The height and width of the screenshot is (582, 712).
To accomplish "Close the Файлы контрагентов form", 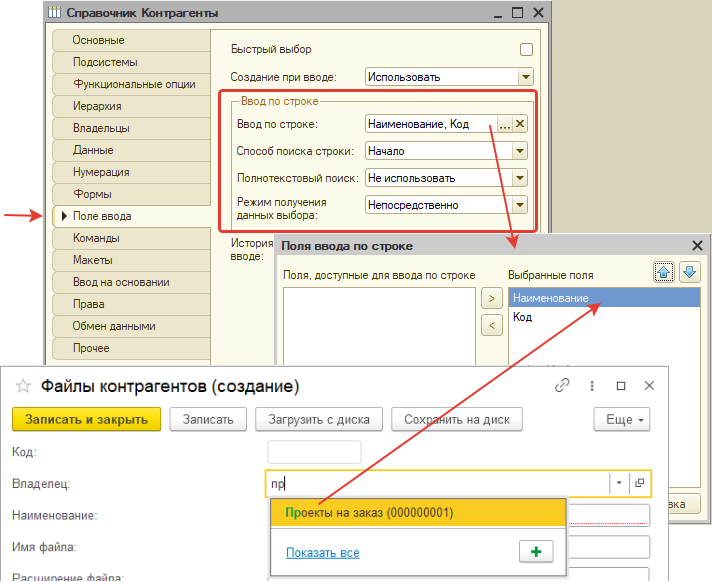I will [x=649, y=386].
